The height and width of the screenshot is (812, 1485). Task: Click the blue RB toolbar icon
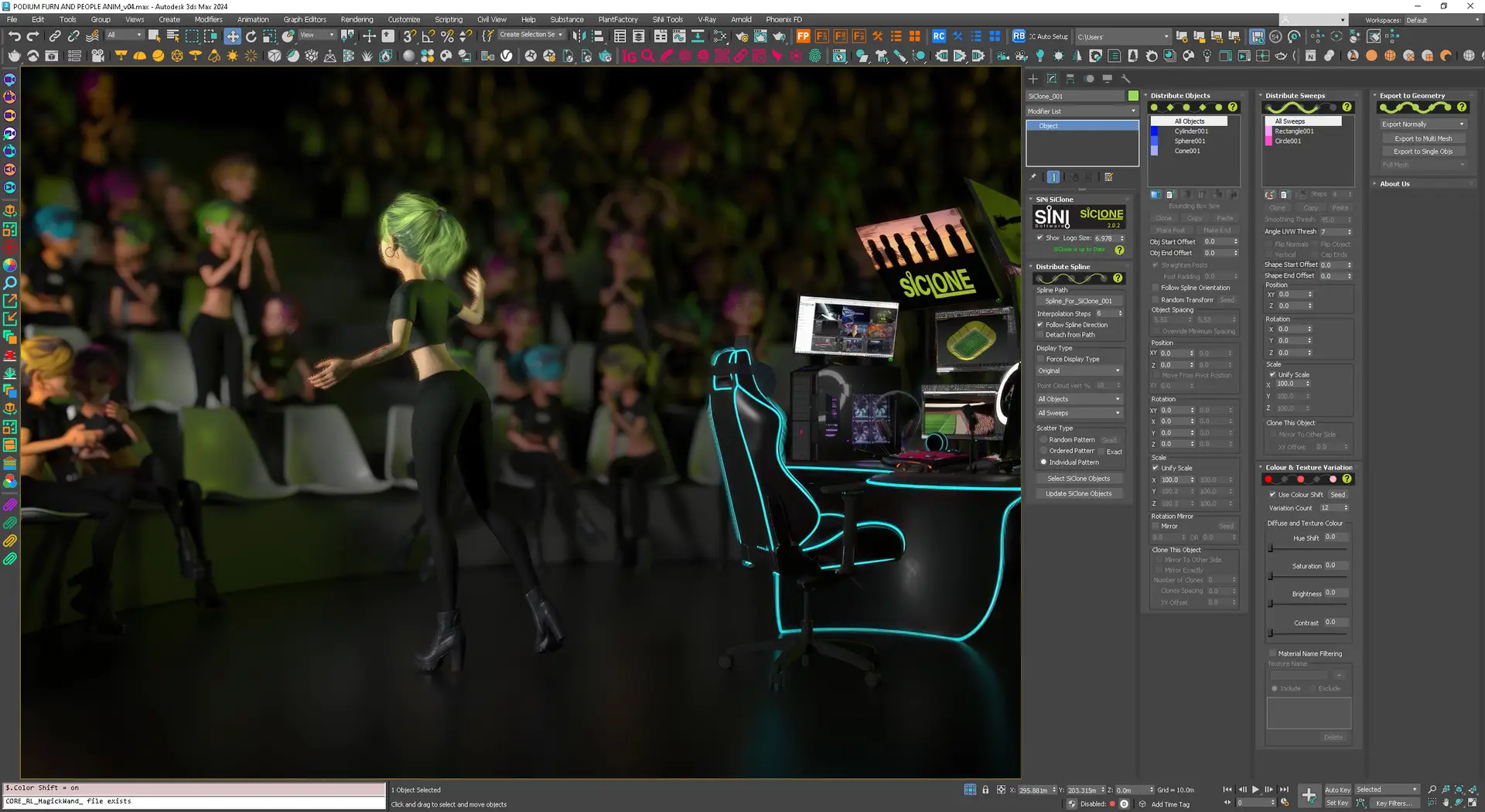click(x=1019, y=36)
